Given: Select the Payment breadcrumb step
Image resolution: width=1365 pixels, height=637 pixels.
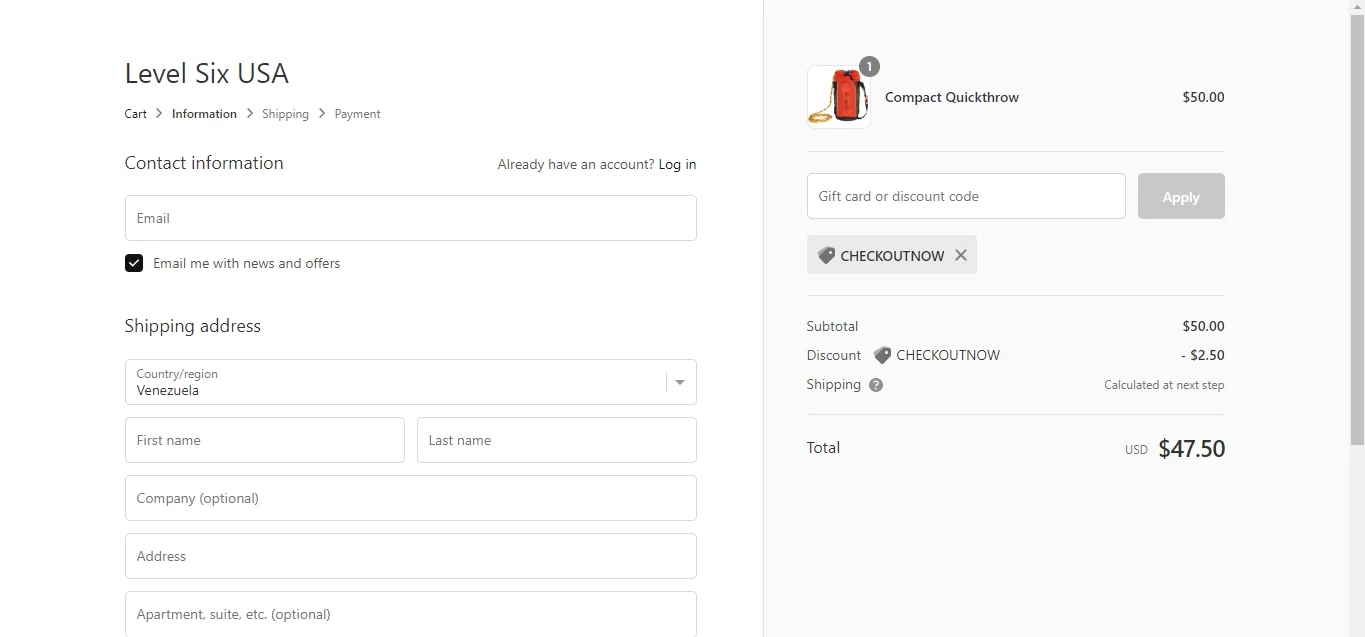Looking at the screenshot, I should 357,114.
